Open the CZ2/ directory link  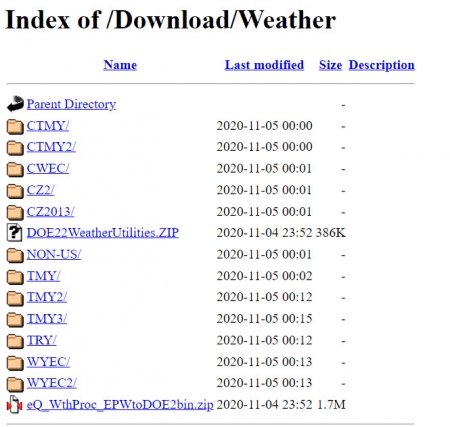pyautogui.click(x=40, y=190)
